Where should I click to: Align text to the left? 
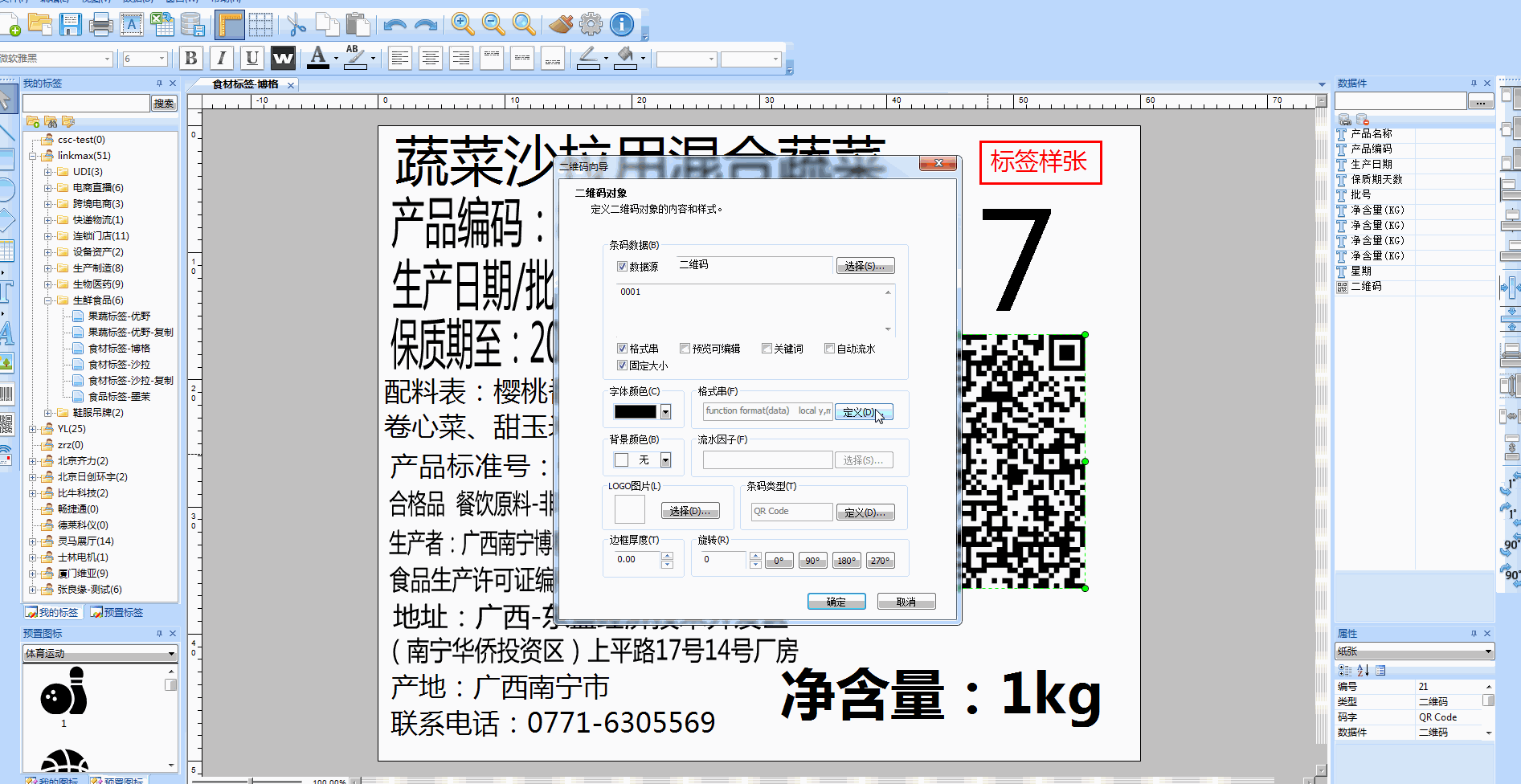tap(400, 58)
